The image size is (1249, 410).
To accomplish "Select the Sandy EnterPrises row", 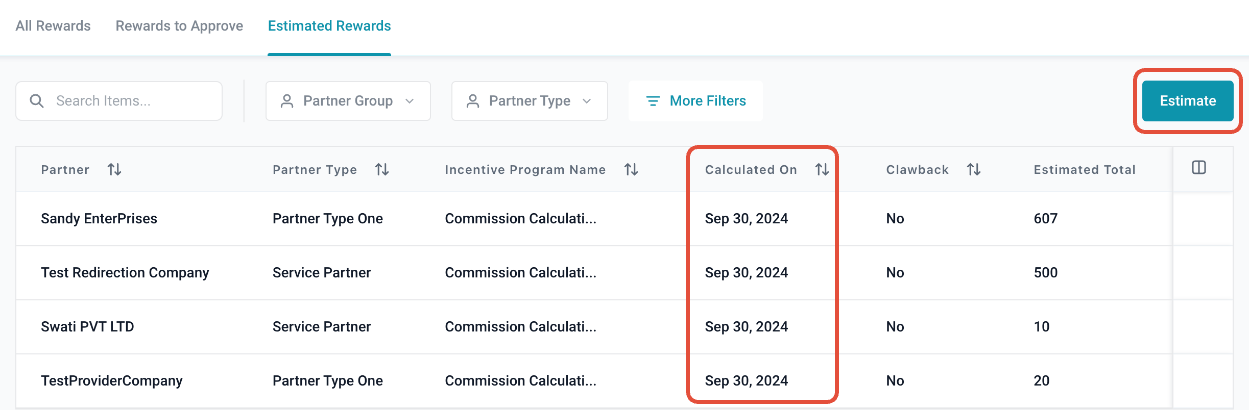I will [99, 219].
